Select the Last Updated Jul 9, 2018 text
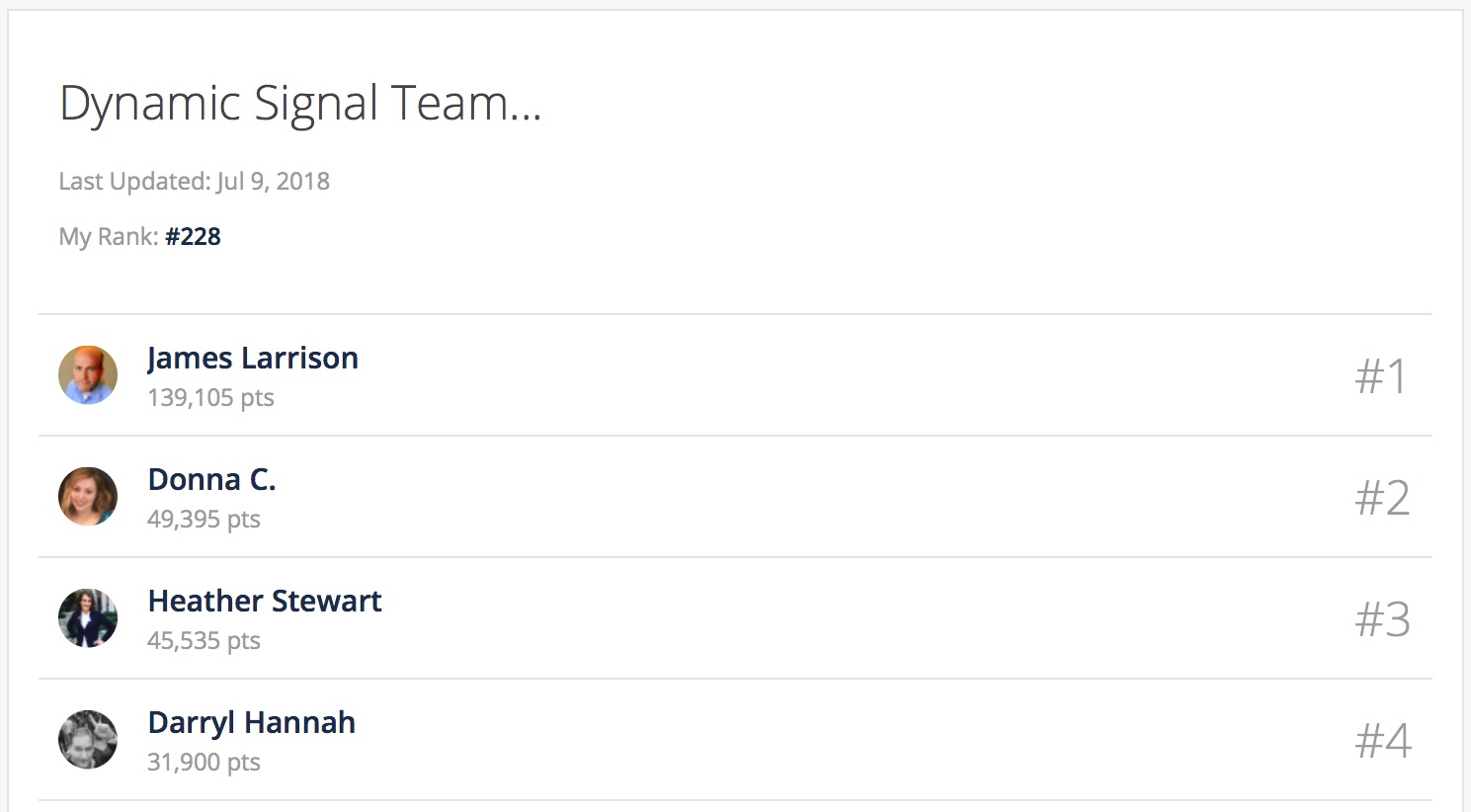 click(x=195, y=182)
